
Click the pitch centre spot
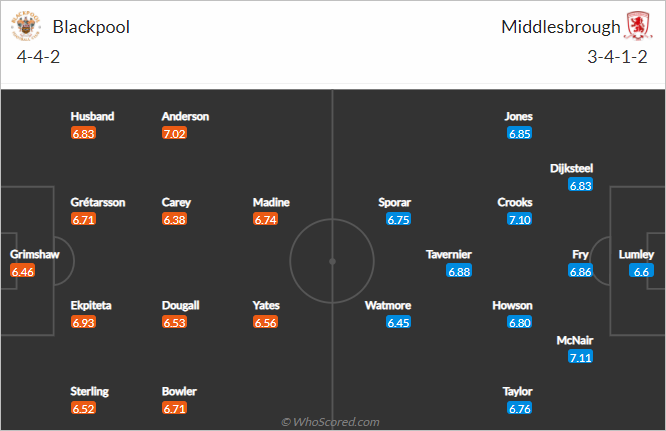tap(333, 262)
